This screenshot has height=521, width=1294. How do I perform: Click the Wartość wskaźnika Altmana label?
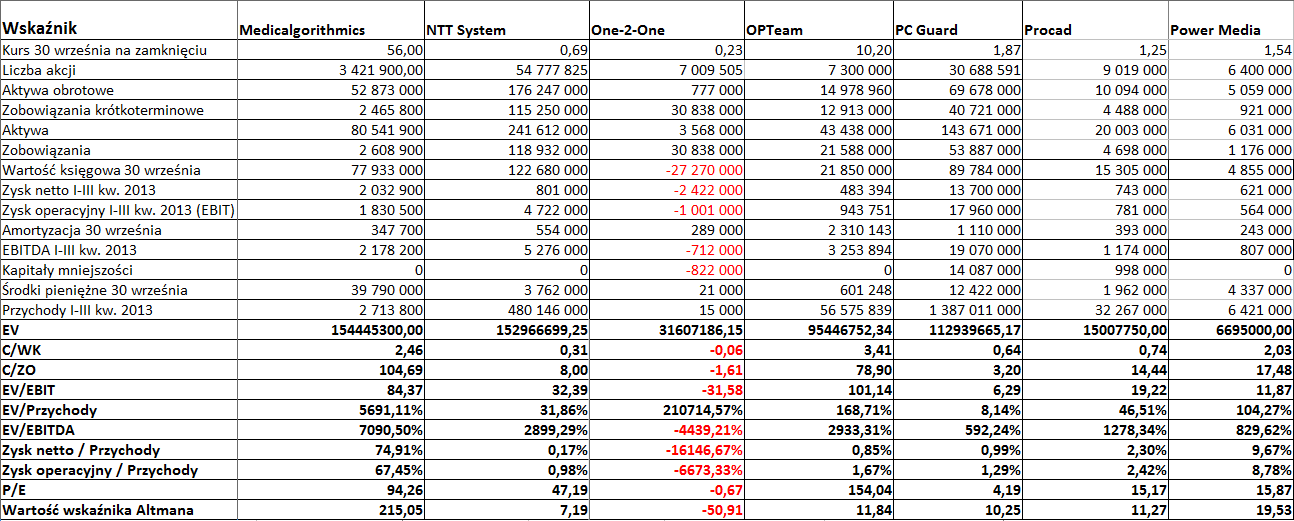click(98, 510)
